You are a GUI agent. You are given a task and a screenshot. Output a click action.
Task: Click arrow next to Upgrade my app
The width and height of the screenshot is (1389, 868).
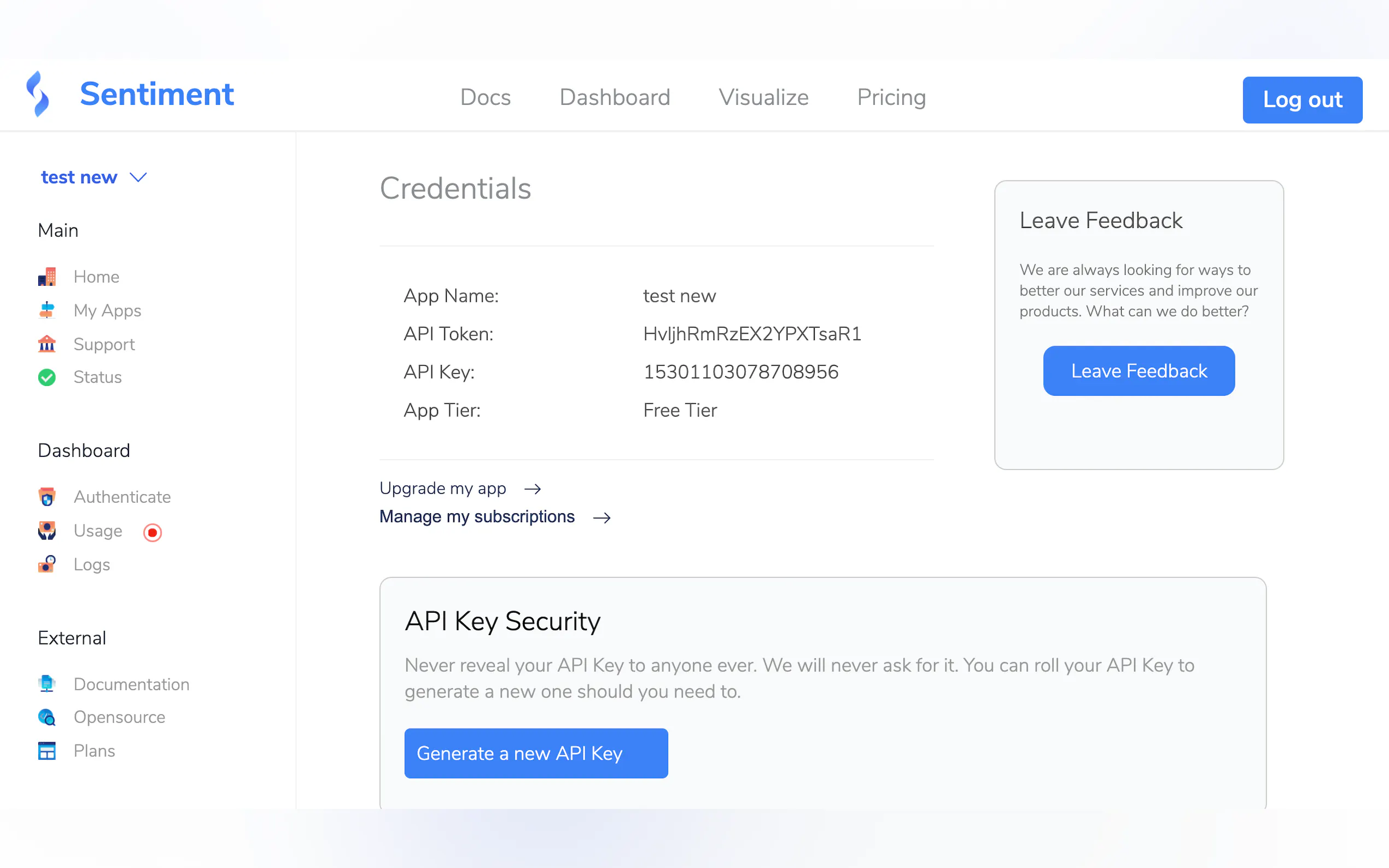point(532,489)
